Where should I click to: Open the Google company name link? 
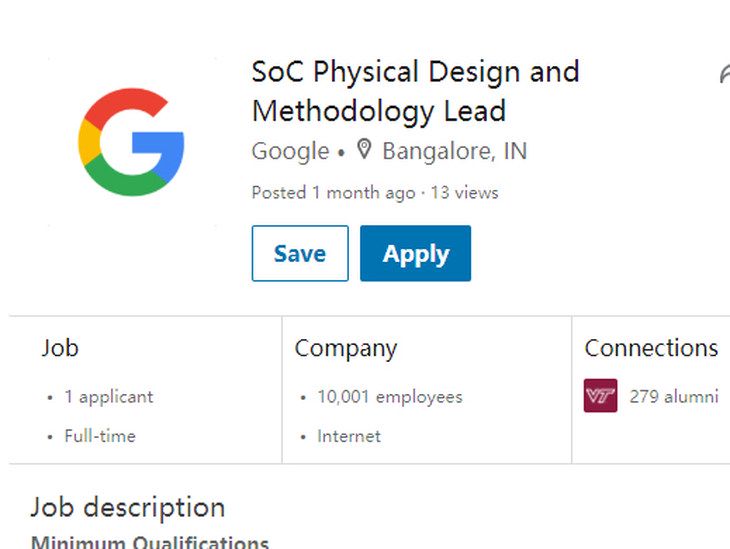tap(291, 151)
